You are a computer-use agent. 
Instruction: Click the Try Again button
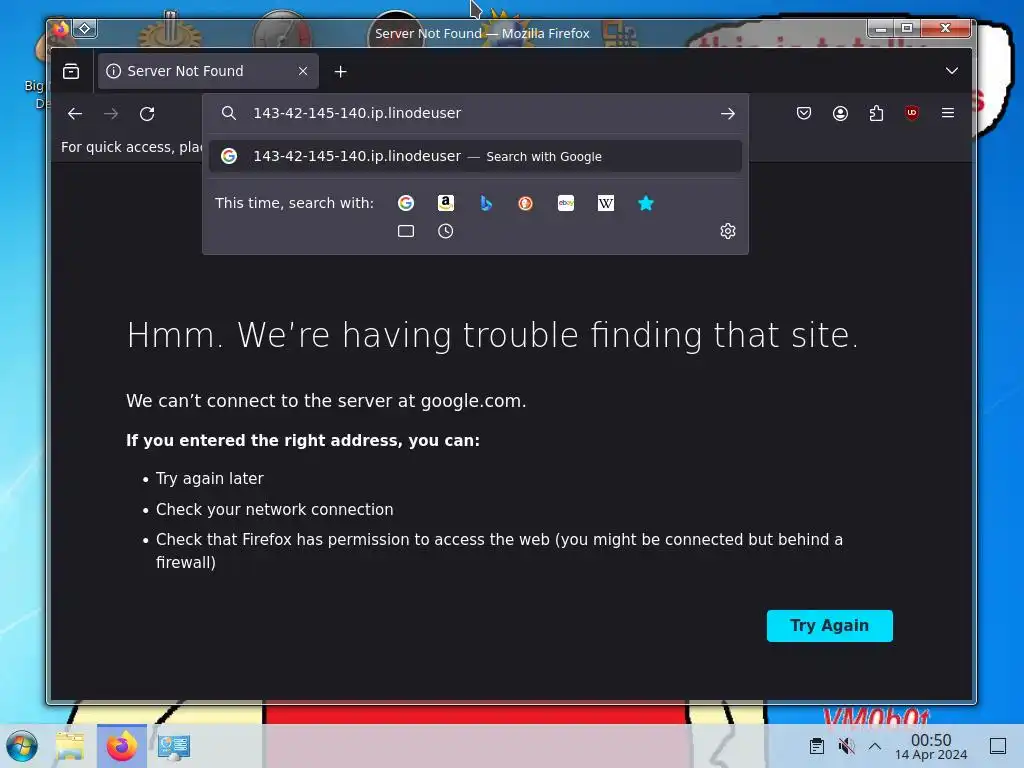coord(829,626)
